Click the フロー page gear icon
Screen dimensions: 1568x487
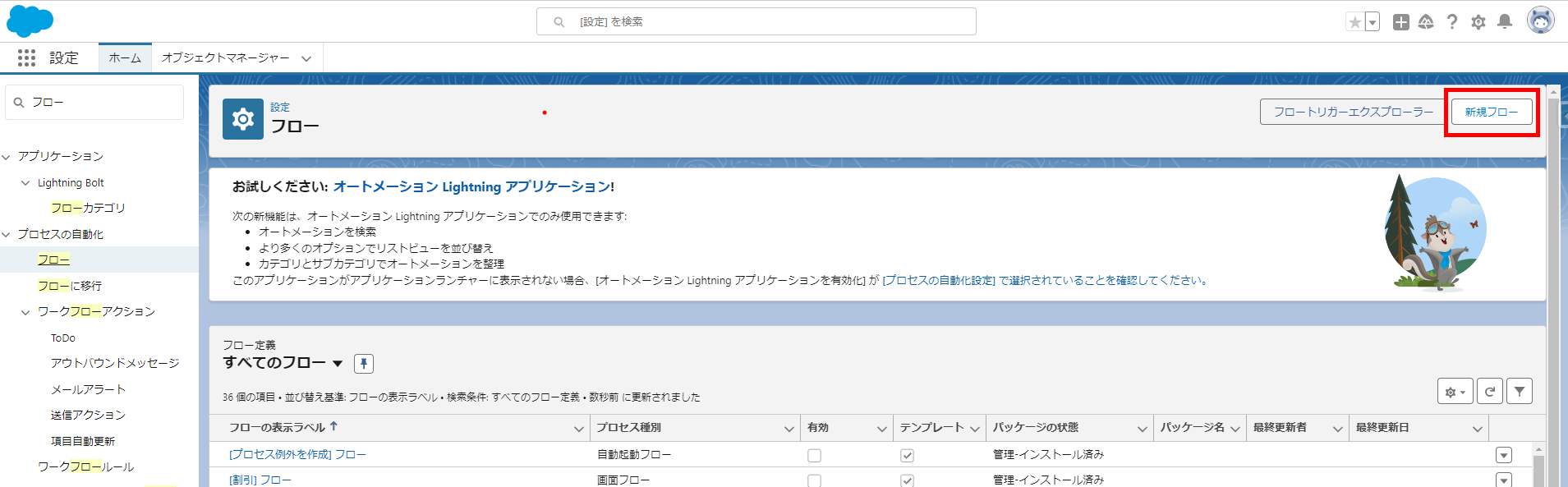[x=243, y=119]
